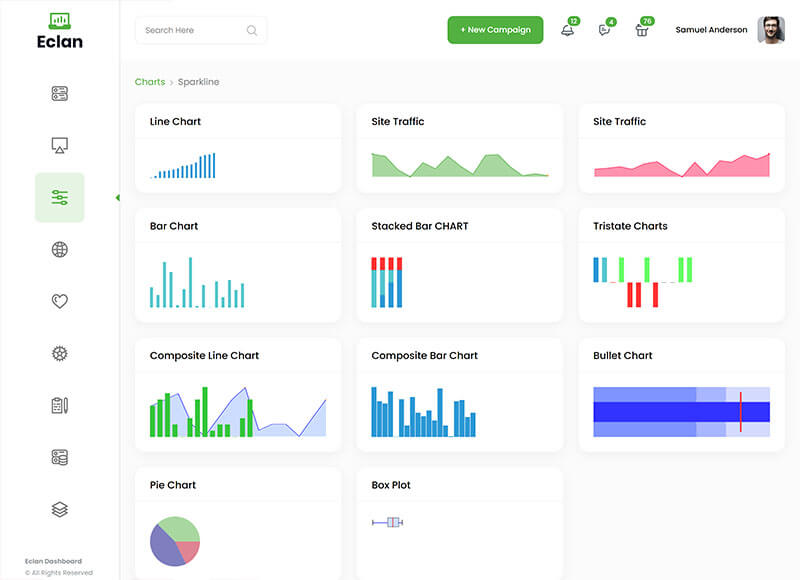
Task: Click the gift box icon
Action: tap(642, 30)
